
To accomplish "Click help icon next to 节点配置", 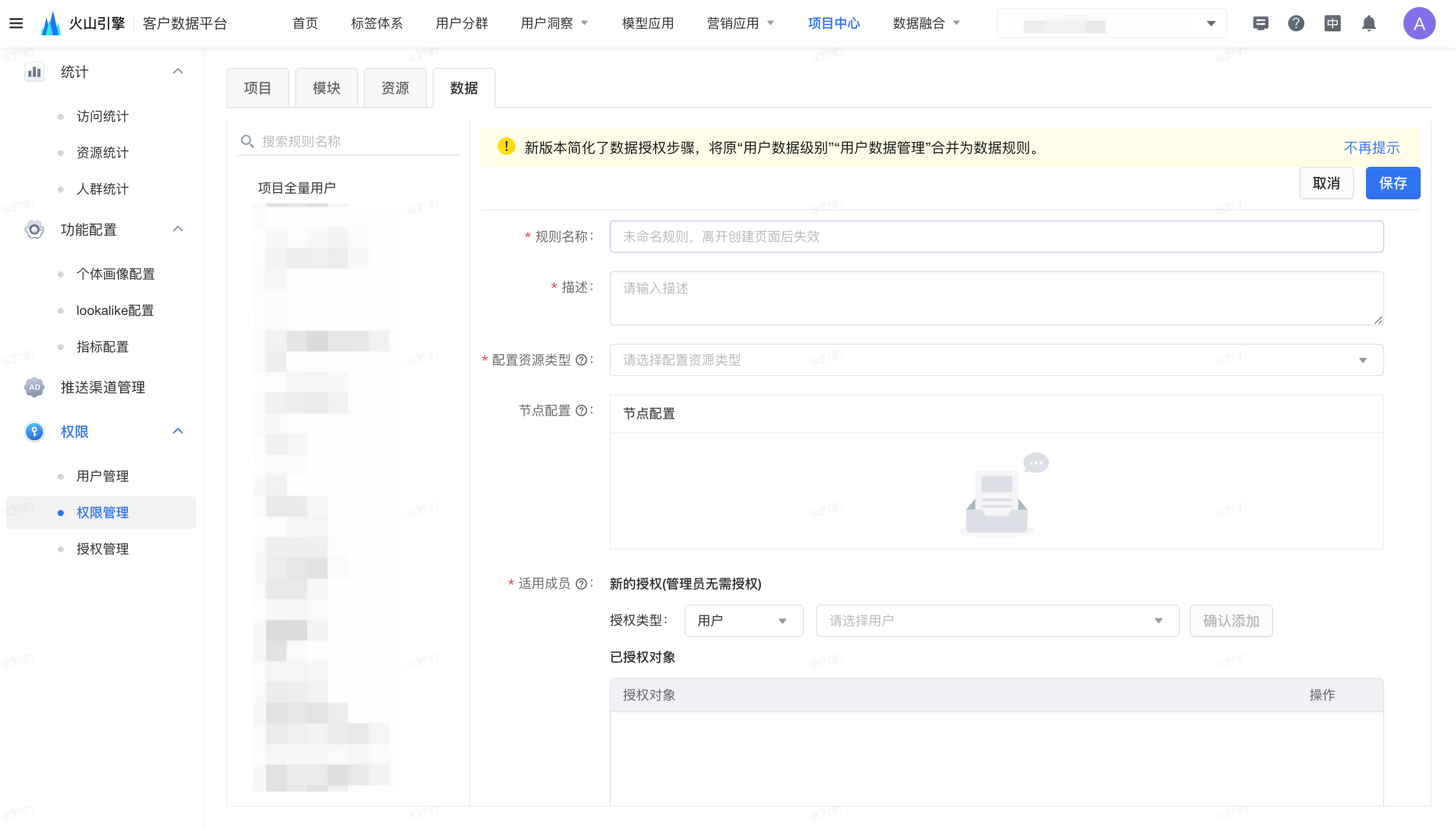I will tap(581, 410).
